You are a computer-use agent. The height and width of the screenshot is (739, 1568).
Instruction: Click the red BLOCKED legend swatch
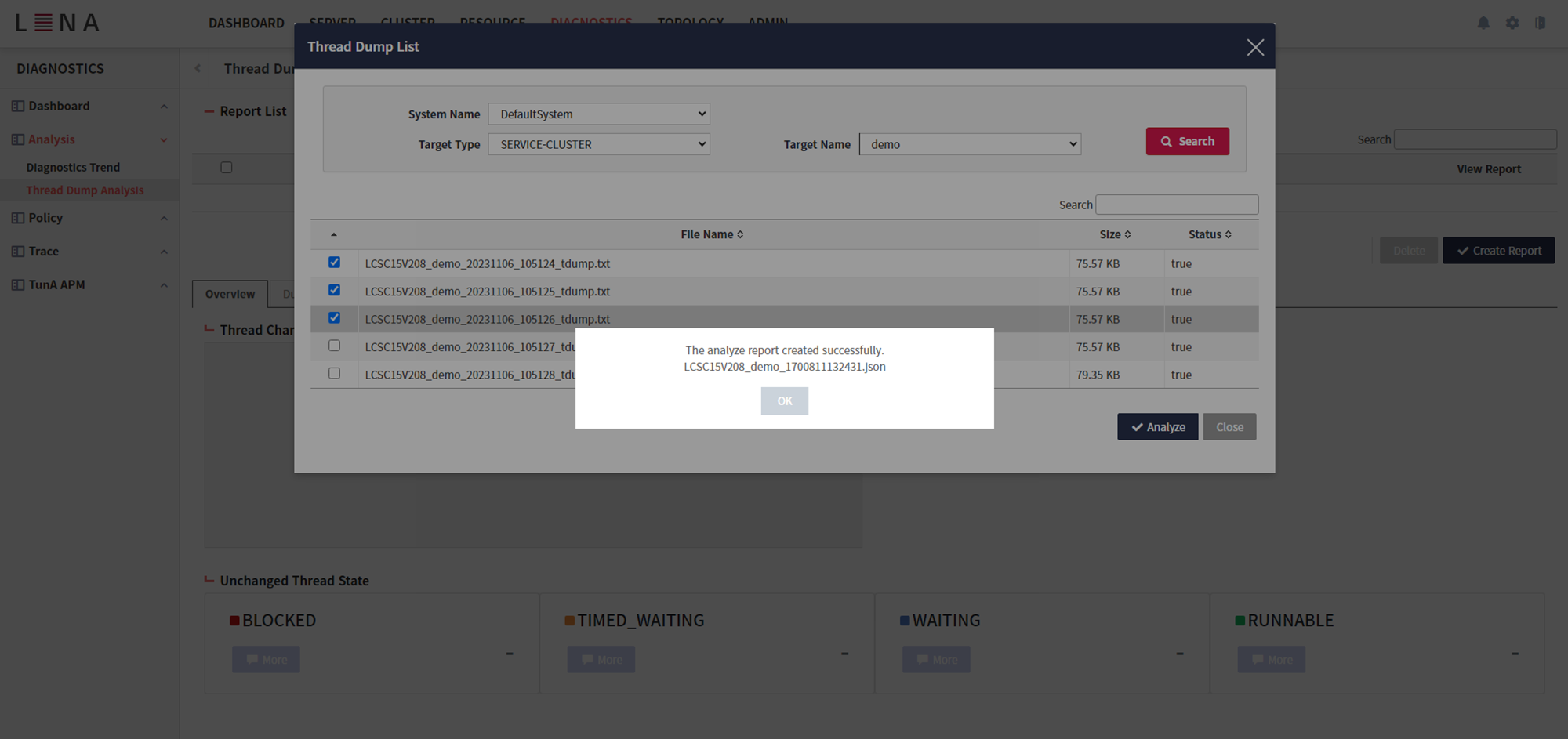pyautogui.click(x=234, y=619)
